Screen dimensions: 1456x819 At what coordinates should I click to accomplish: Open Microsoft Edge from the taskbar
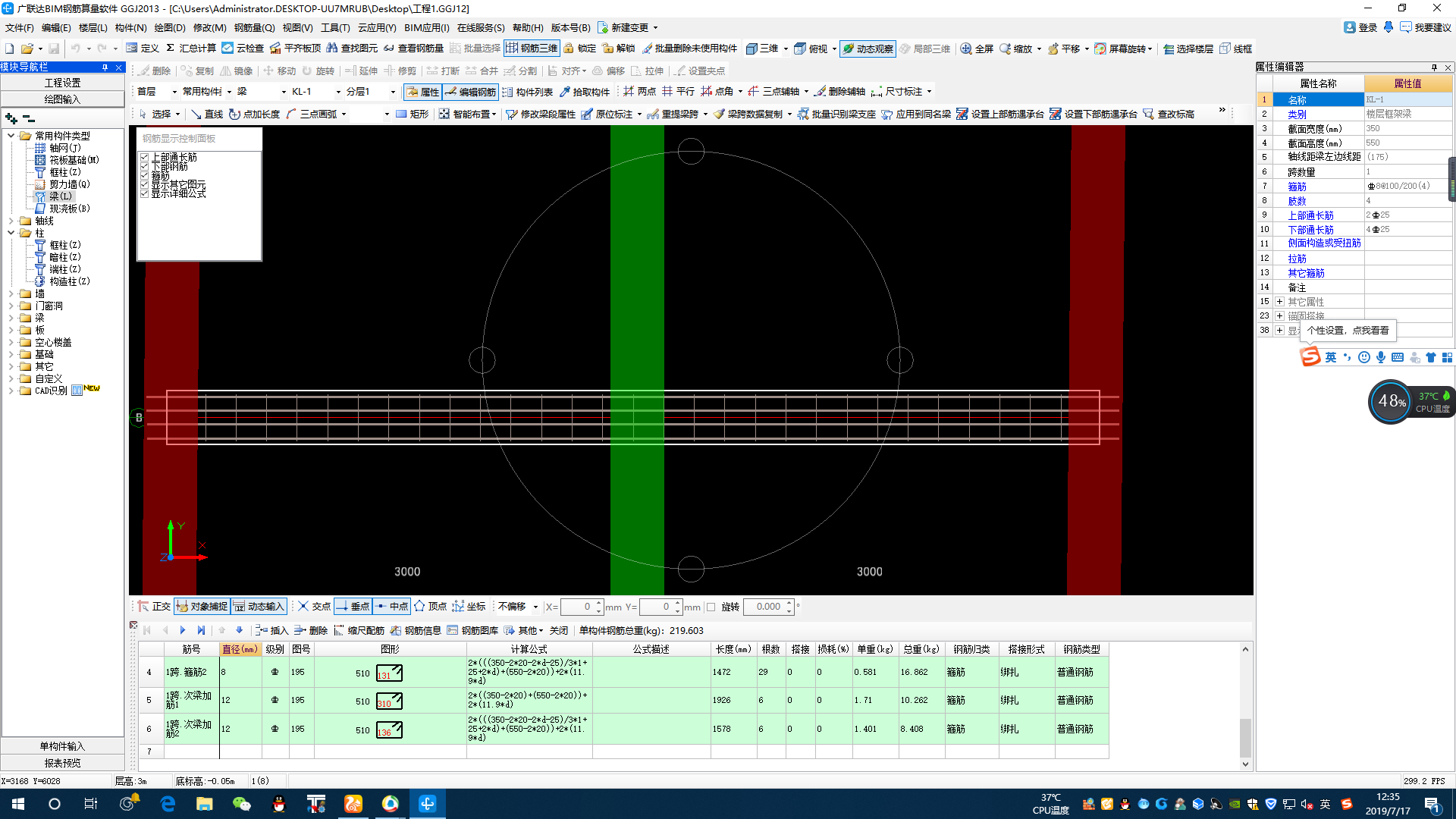click(x=168, y=804)
